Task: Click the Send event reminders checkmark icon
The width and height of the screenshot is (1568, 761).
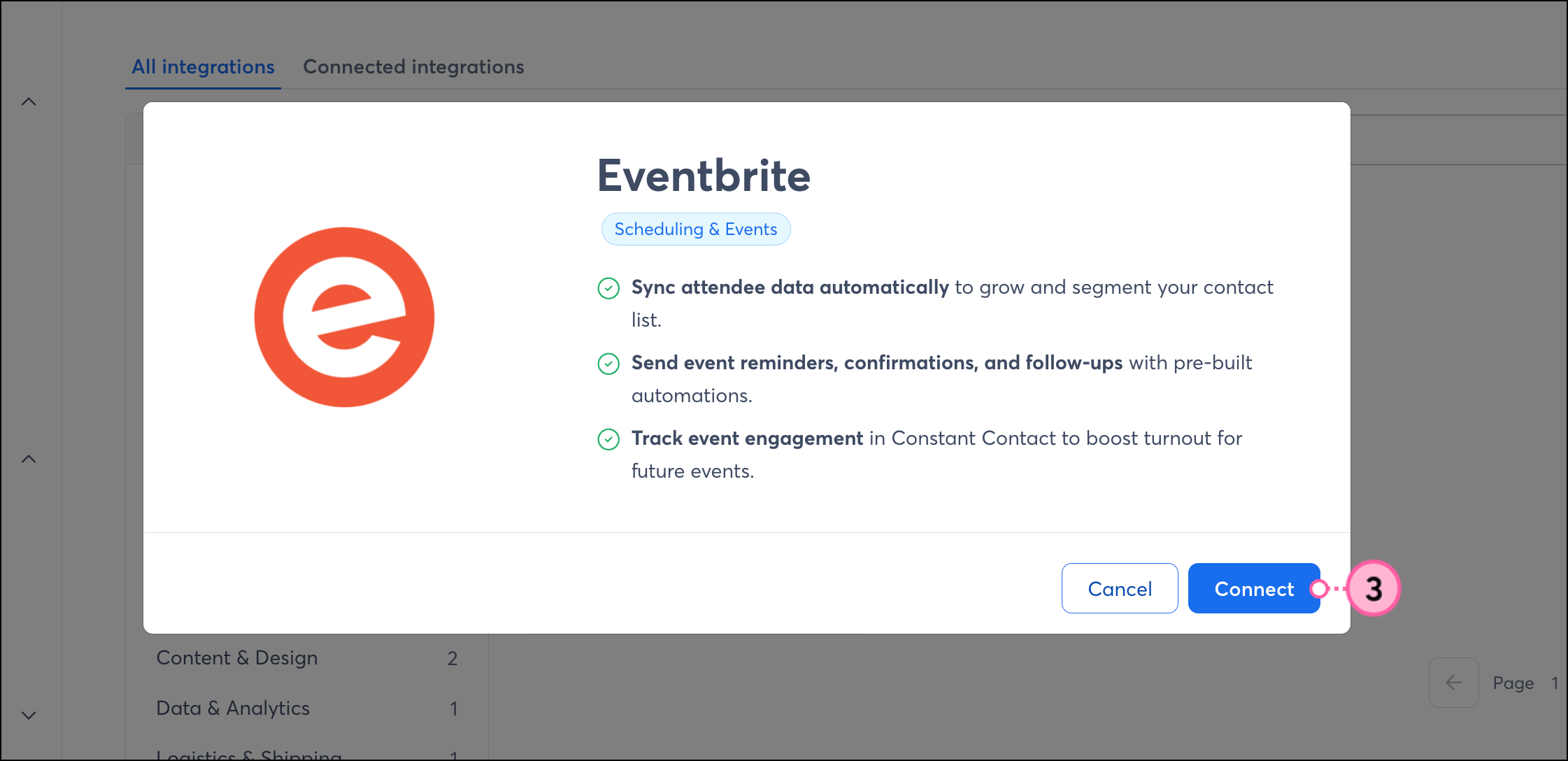Action: point(608,364)
